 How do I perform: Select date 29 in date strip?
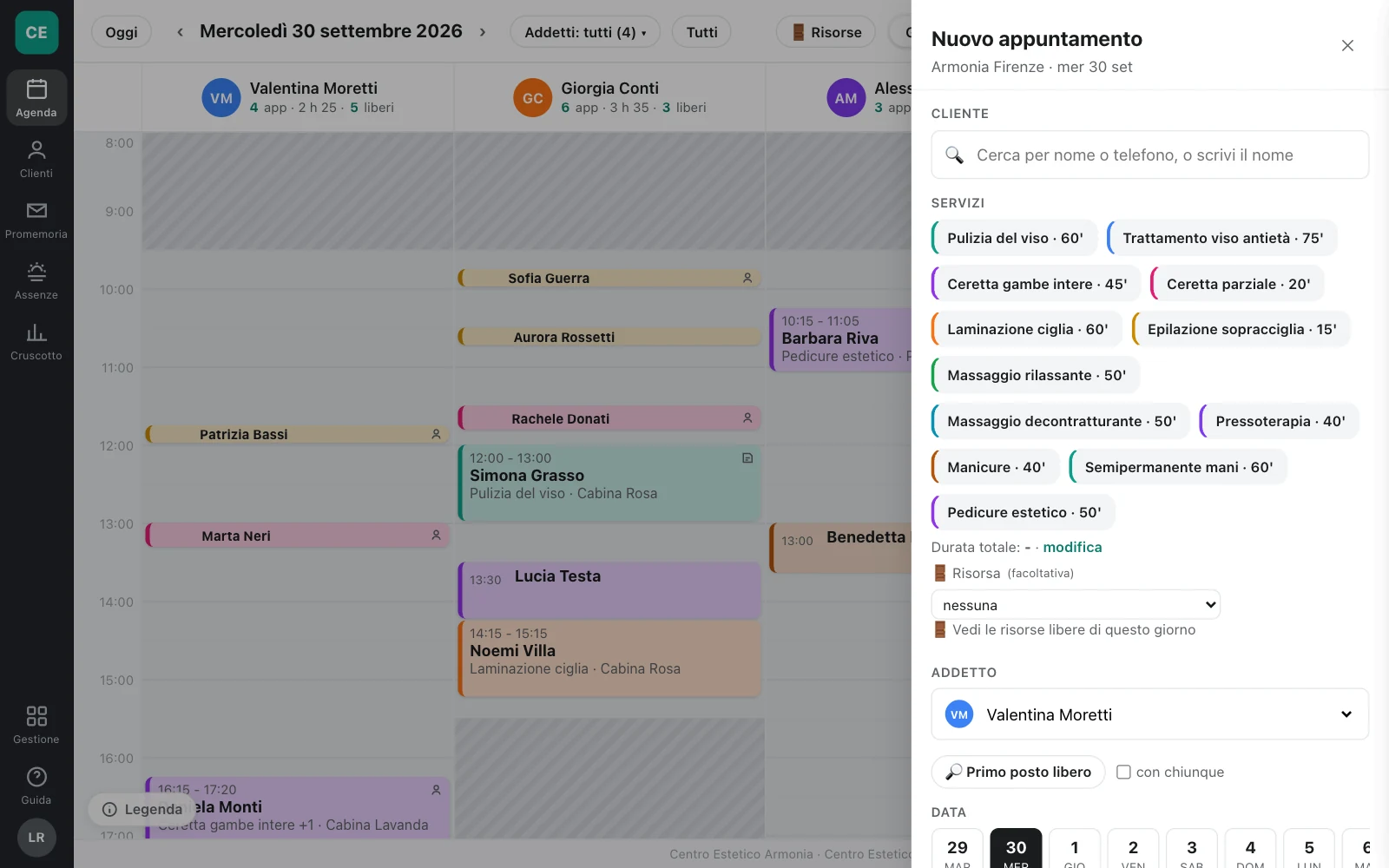pos(957,850)
